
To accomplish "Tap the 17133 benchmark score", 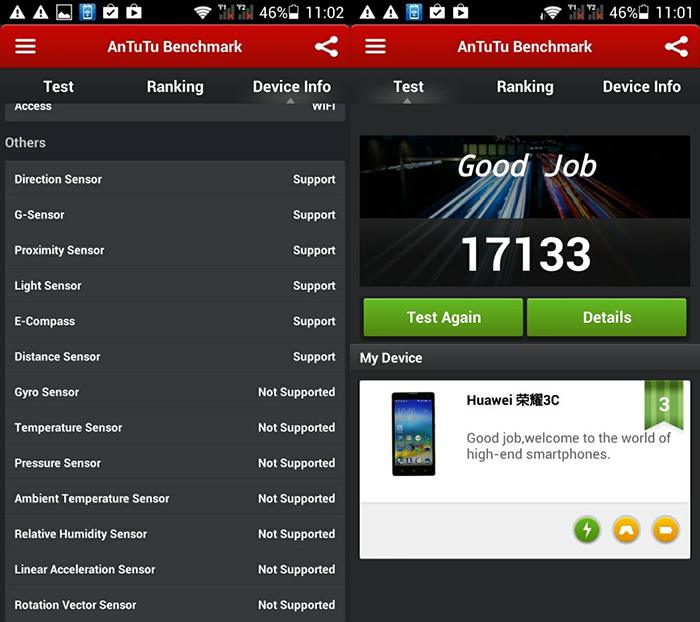I will click(526, 254).
